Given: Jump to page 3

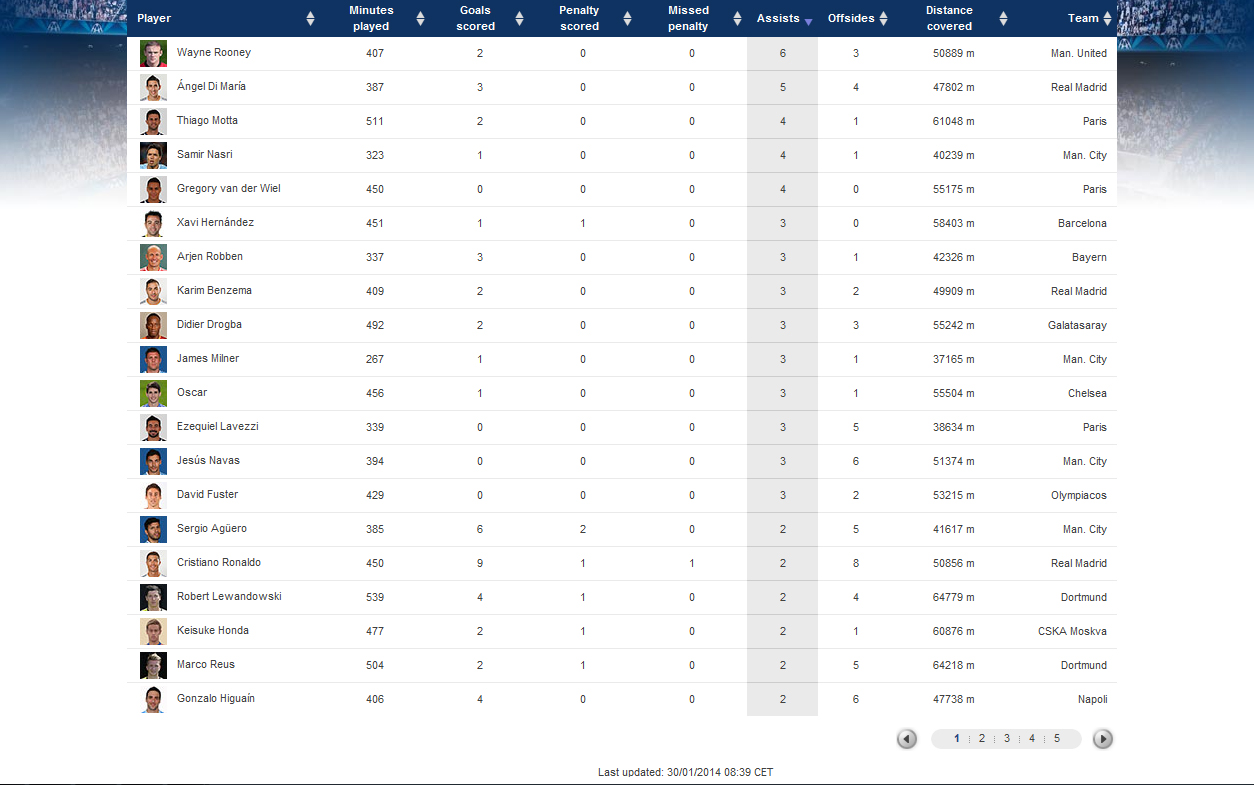Looking at the screenshot, I should [1007, 739].
